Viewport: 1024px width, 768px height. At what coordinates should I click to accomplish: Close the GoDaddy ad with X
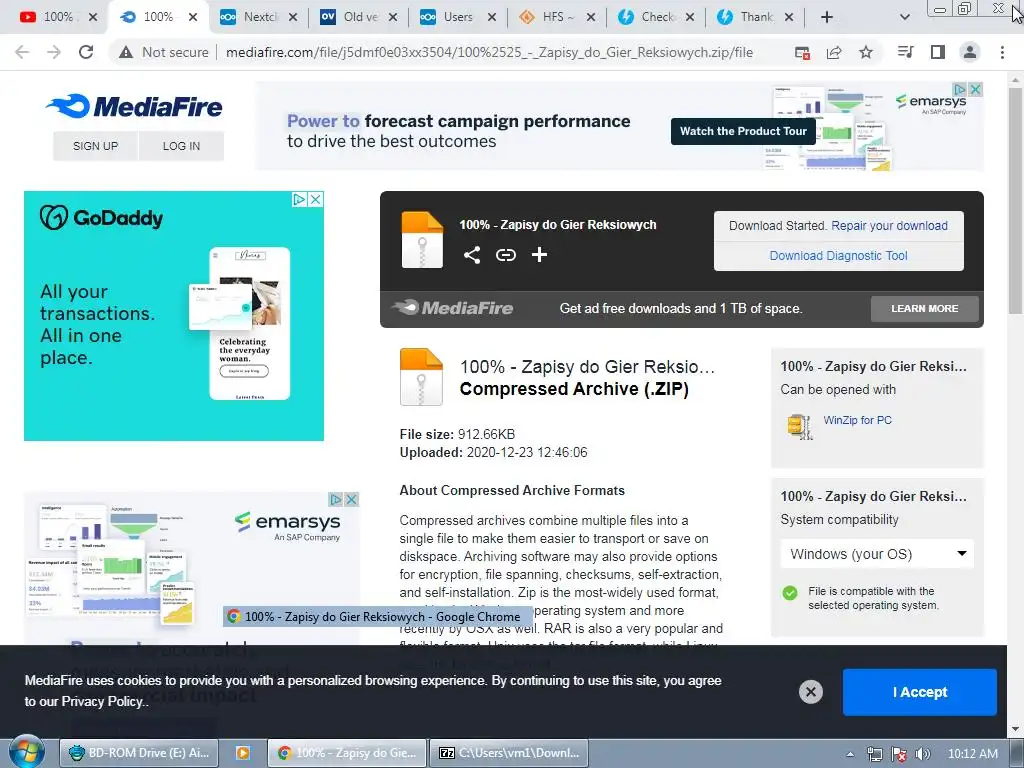315,199
